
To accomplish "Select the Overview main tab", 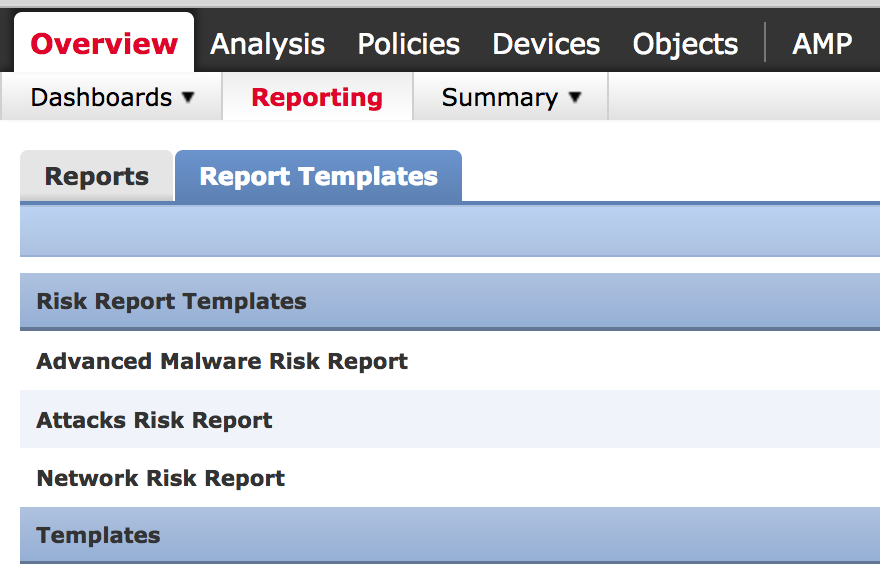I will point(104,44).
